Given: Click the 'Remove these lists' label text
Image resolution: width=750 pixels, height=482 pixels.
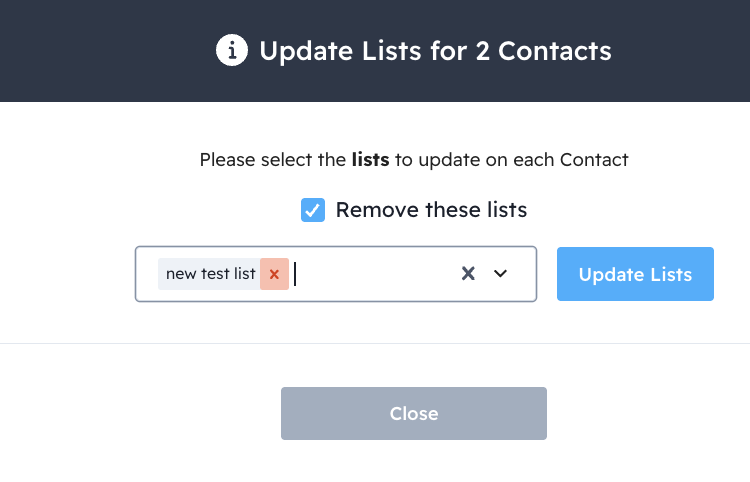Looking at the screenshot, I should [431, 210].
